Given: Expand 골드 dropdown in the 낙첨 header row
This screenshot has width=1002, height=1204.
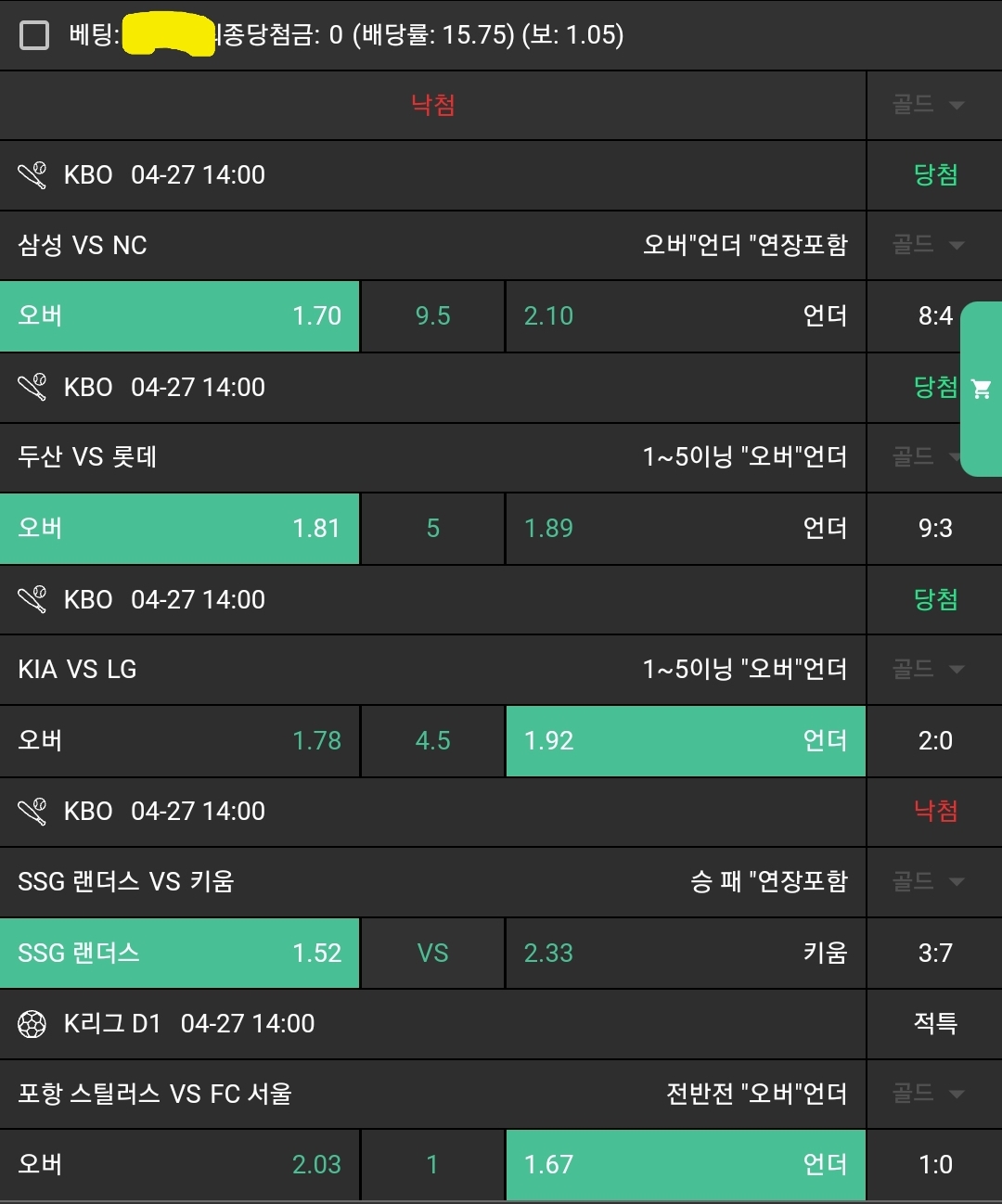Looking at the screenshot, I should pyautogui.click(x=928, y=105).
